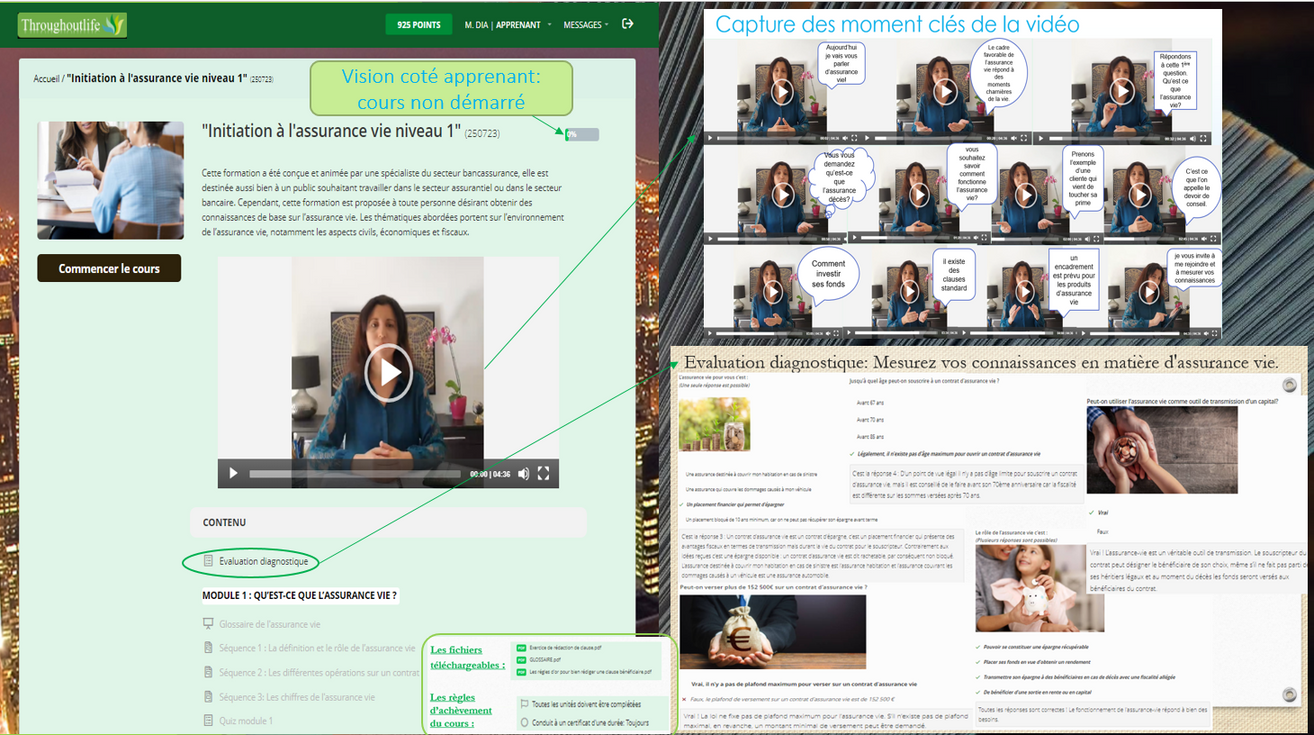Click the Glossaire de l'assurance vie presentation icon
The image size is (1314, 735).
point(208,624)
